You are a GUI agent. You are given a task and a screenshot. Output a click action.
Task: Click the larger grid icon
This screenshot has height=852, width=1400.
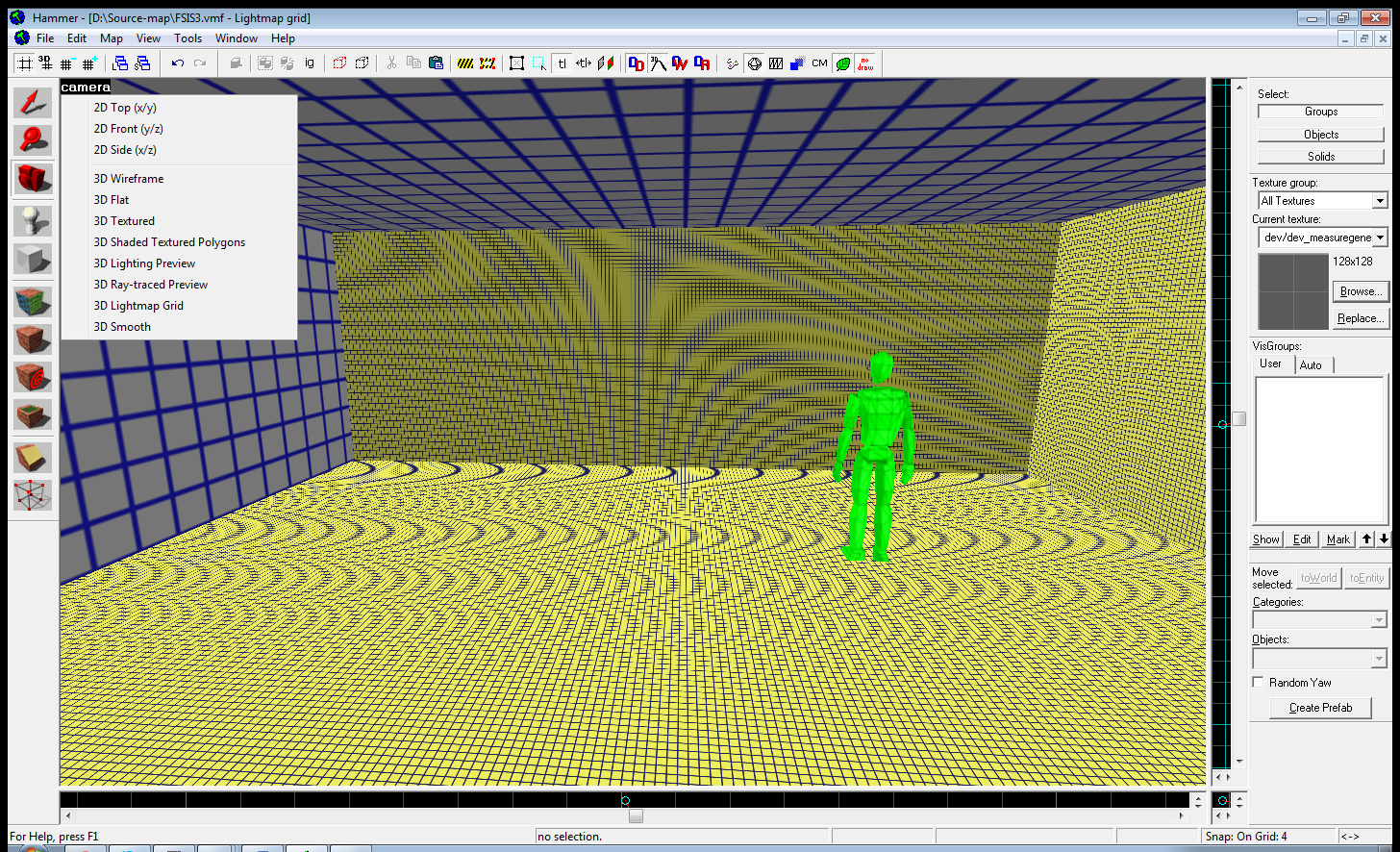click(x=89, y=63)
